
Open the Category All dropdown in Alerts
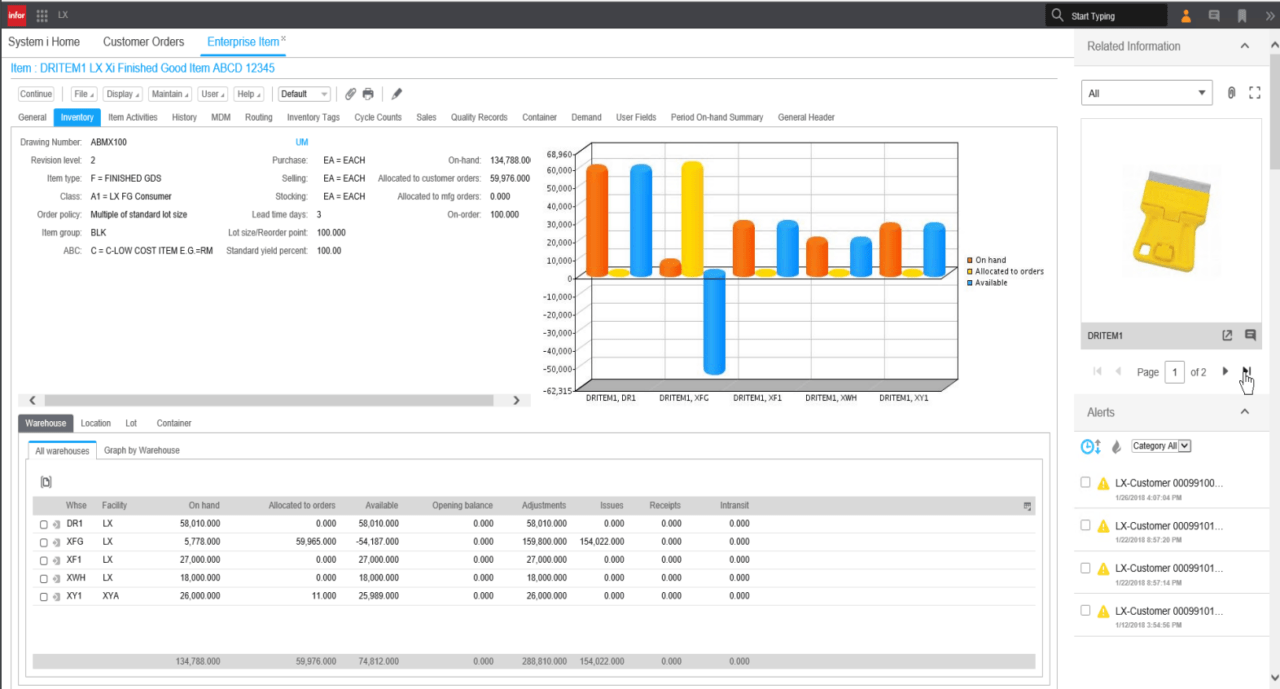pyautogui.click(x=1160, y=446)
